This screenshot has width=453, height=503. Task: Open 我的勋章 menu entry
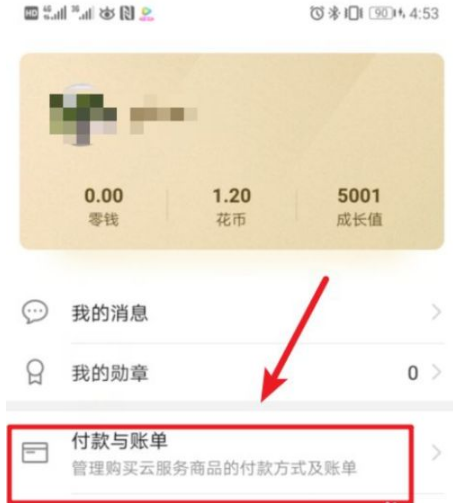230,372
